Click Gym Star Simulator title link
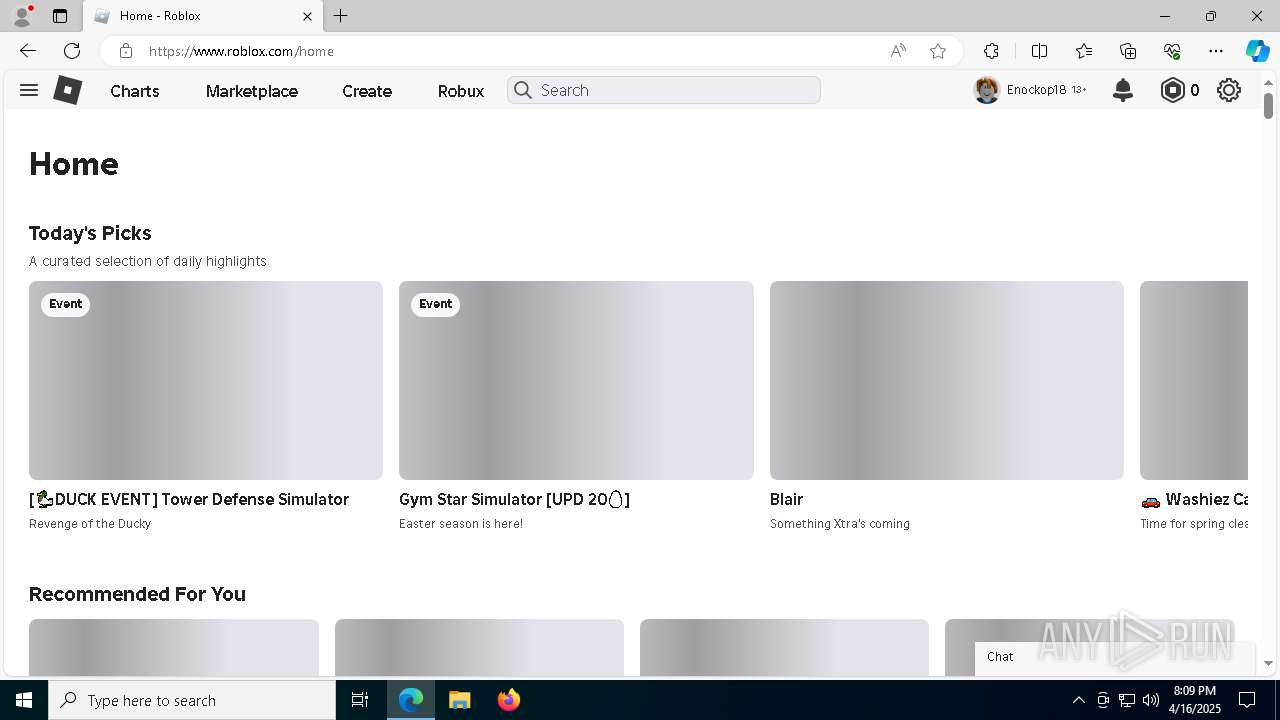This screenshot has width=1280, height=720. [x=514, y=499]
